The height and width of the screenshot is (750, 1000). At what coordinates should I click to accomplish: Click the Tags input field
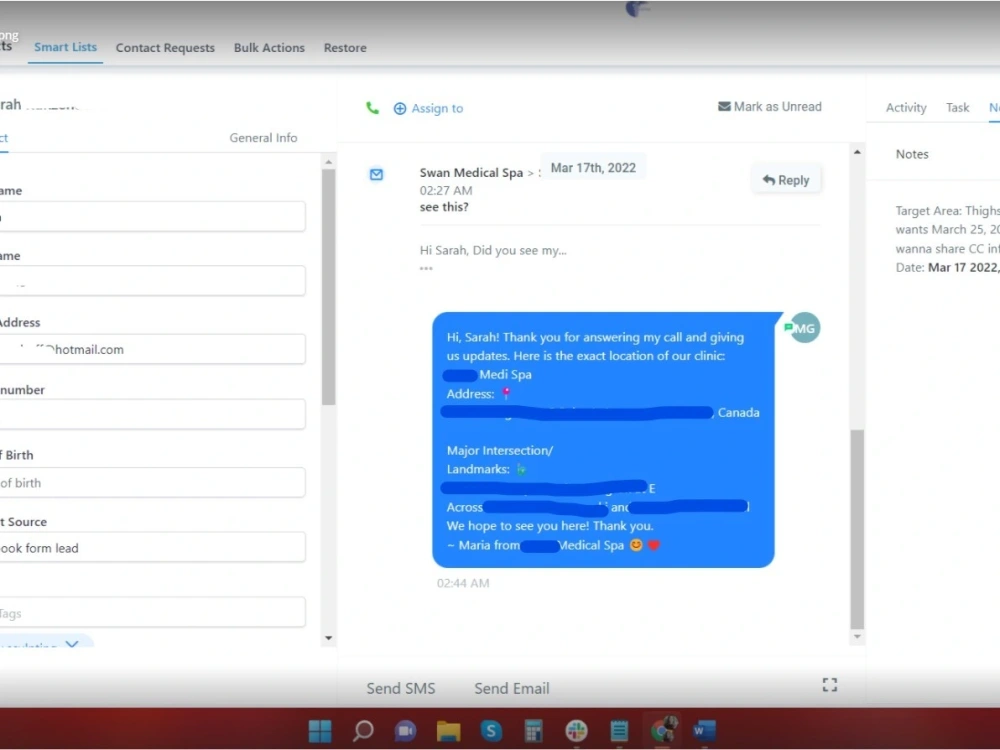152,613
